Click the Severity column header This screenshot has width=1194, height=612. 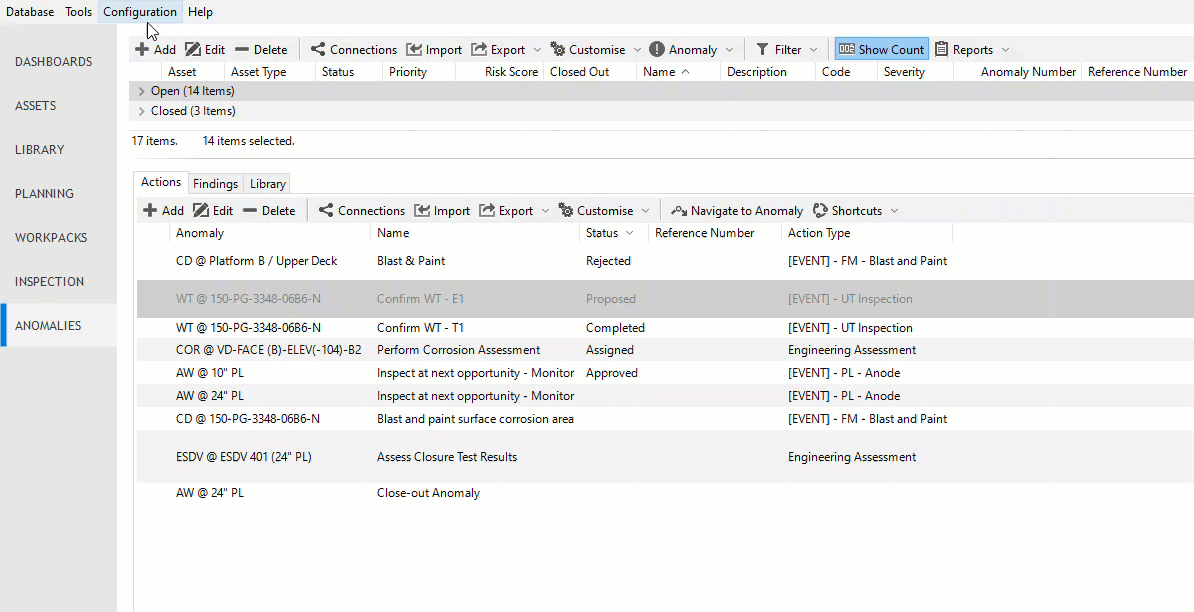click(x=914, y=72)
